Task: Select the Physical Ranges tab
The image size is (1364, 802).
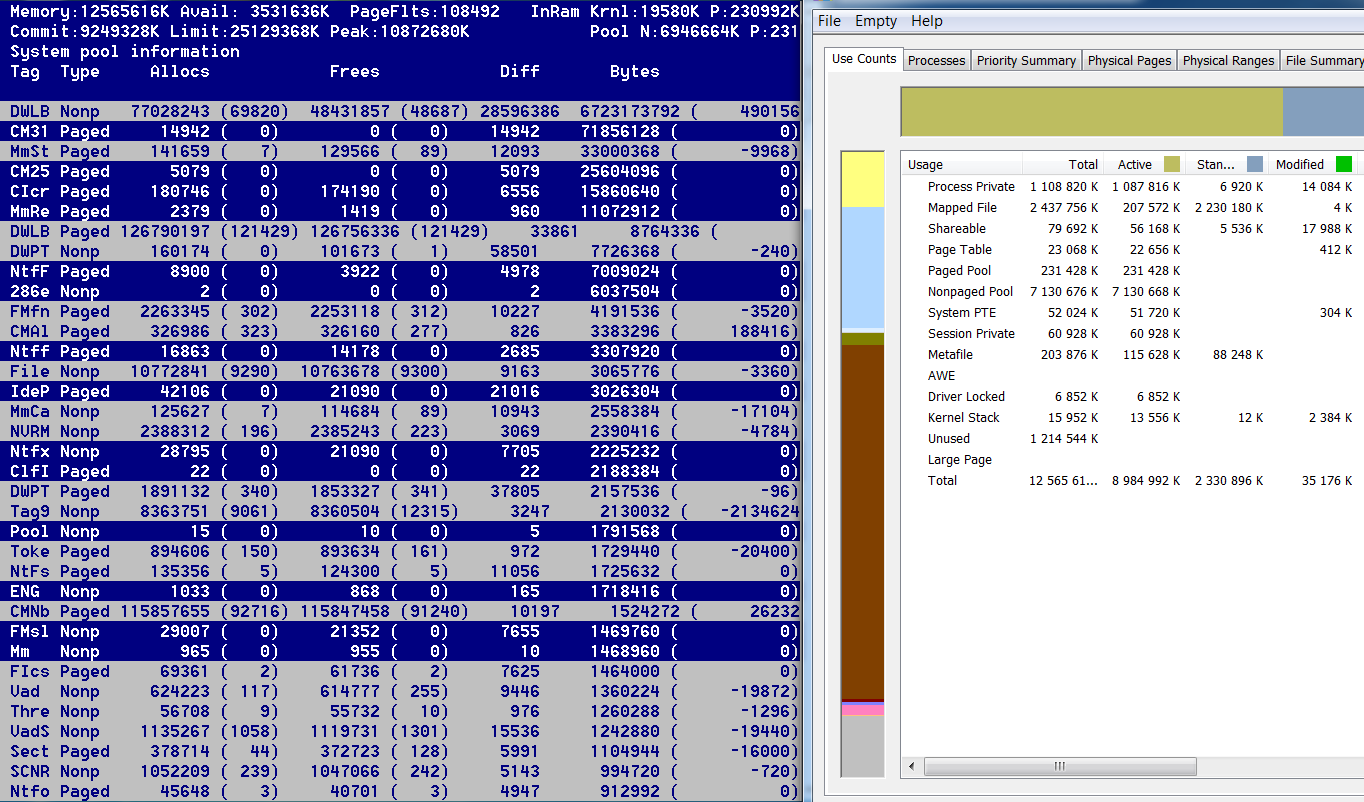Action: 1228,60
